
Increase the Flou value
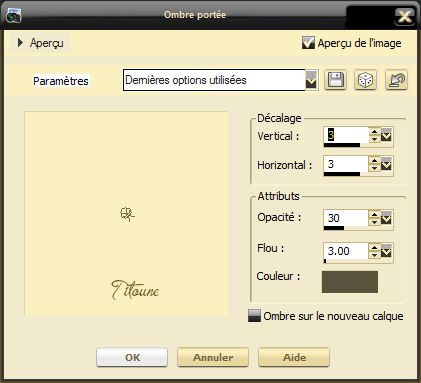(x=375, y=248)
